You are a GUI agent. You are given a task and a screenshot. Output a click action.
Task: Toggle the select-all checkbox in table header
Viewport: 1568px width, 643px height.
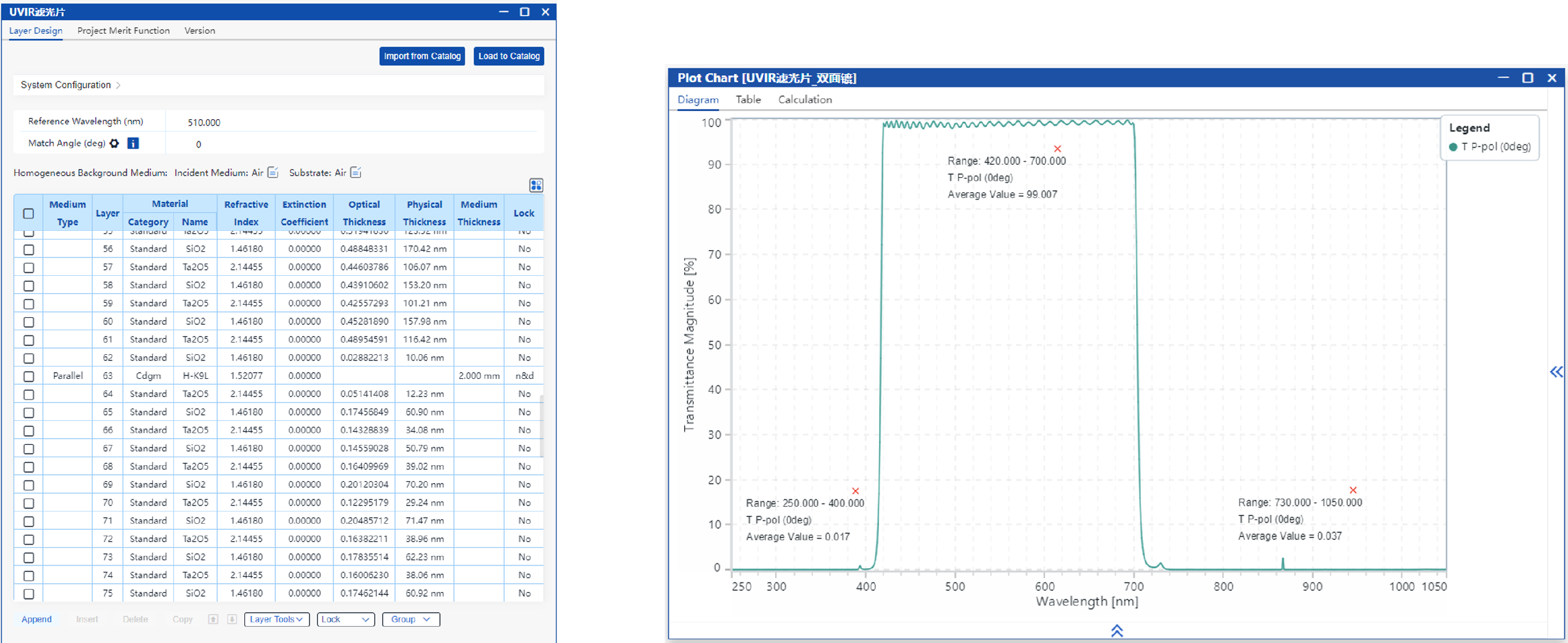point(28,214)
